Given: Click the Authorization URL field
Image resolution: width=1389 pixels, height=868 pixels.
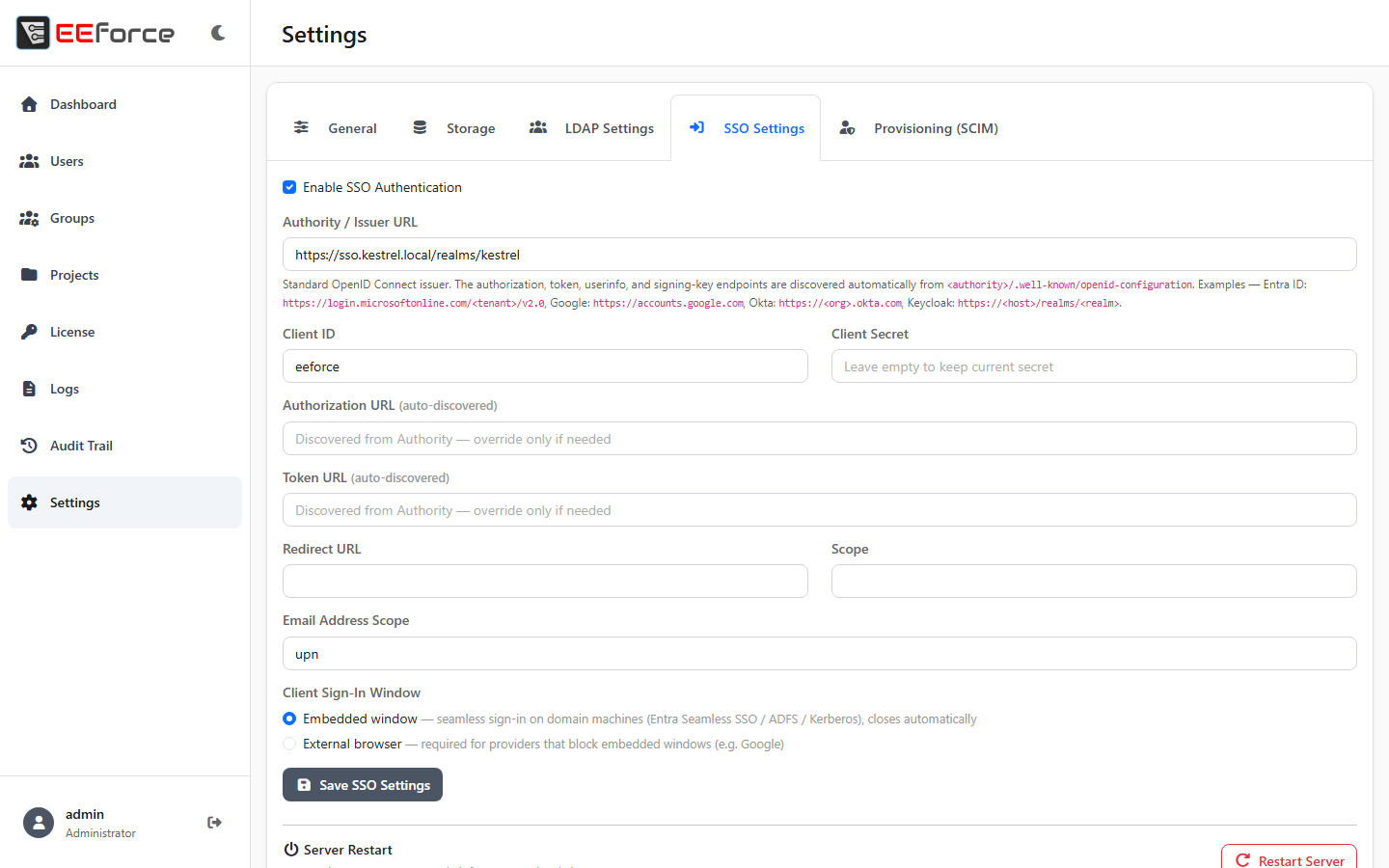Looking at the screenshot, I should coord(820,439).
